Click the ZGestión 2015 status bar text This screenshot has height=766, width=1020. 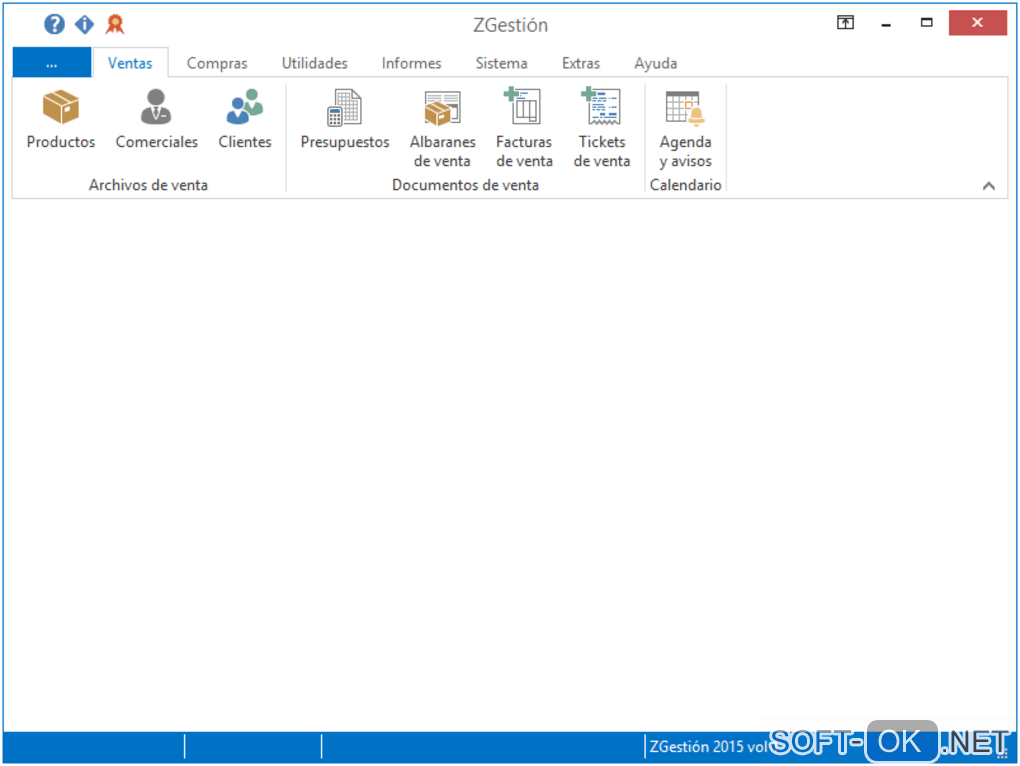tap(708, 746)
